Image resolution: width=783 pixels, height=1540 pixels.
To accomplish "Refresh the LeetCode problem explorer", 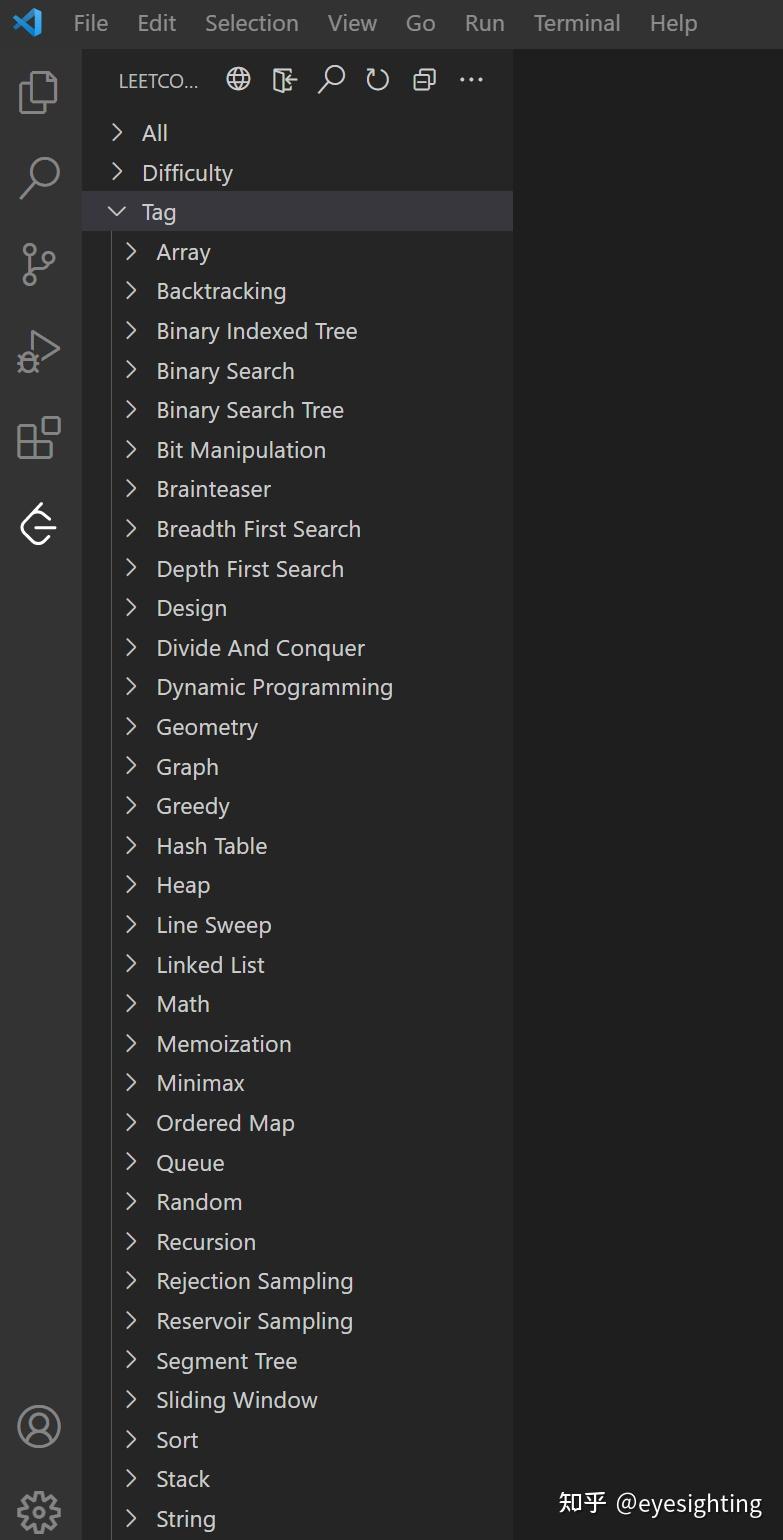I will tap(377, 79).
